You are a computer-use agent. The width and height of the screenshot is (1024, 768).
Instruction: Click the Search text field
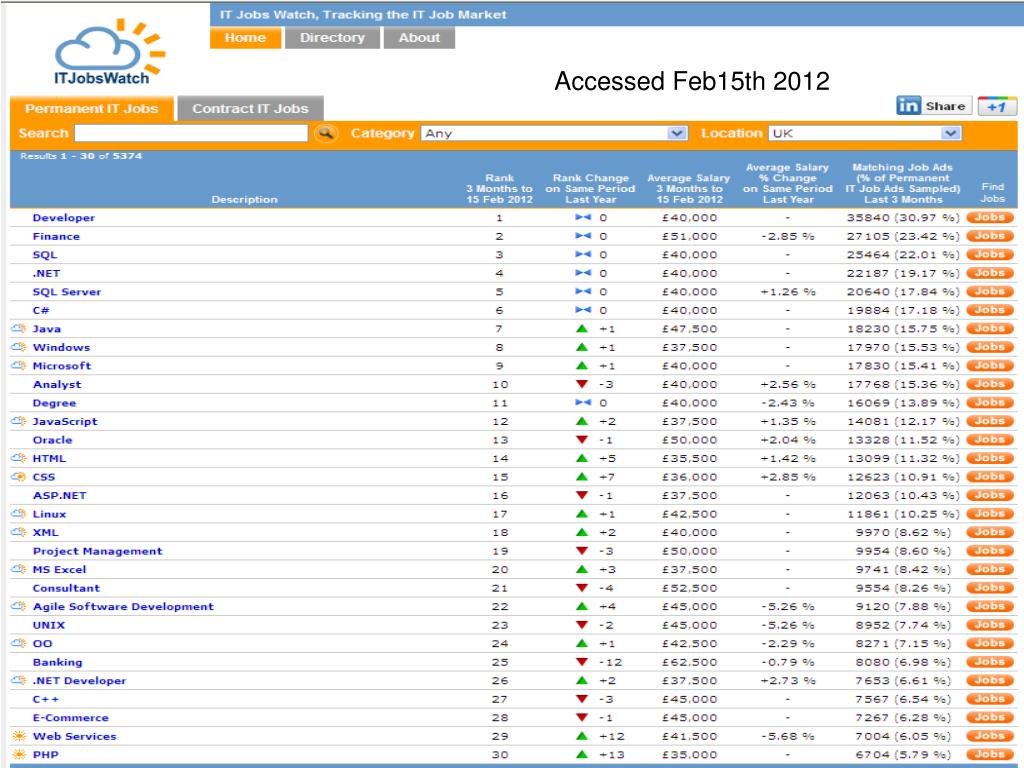[191, 133]
